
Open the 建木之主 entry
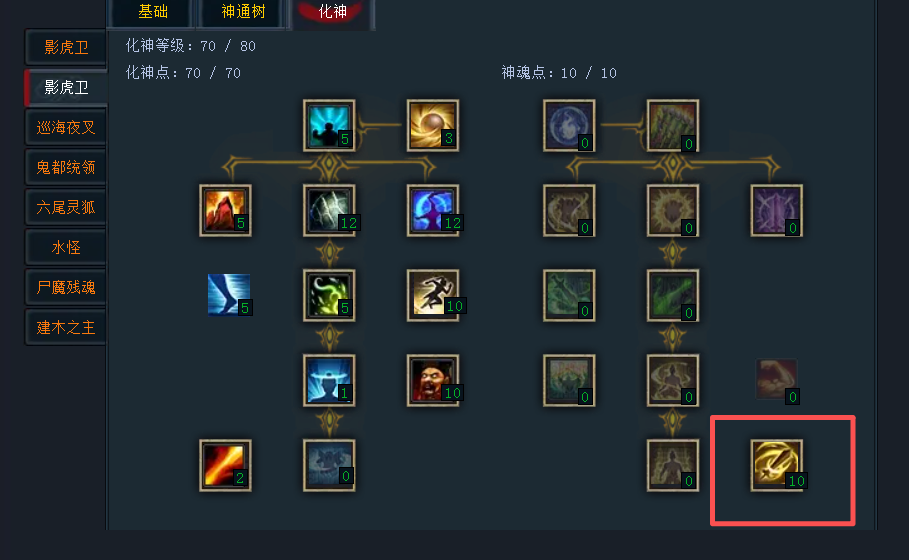point(66,328)
